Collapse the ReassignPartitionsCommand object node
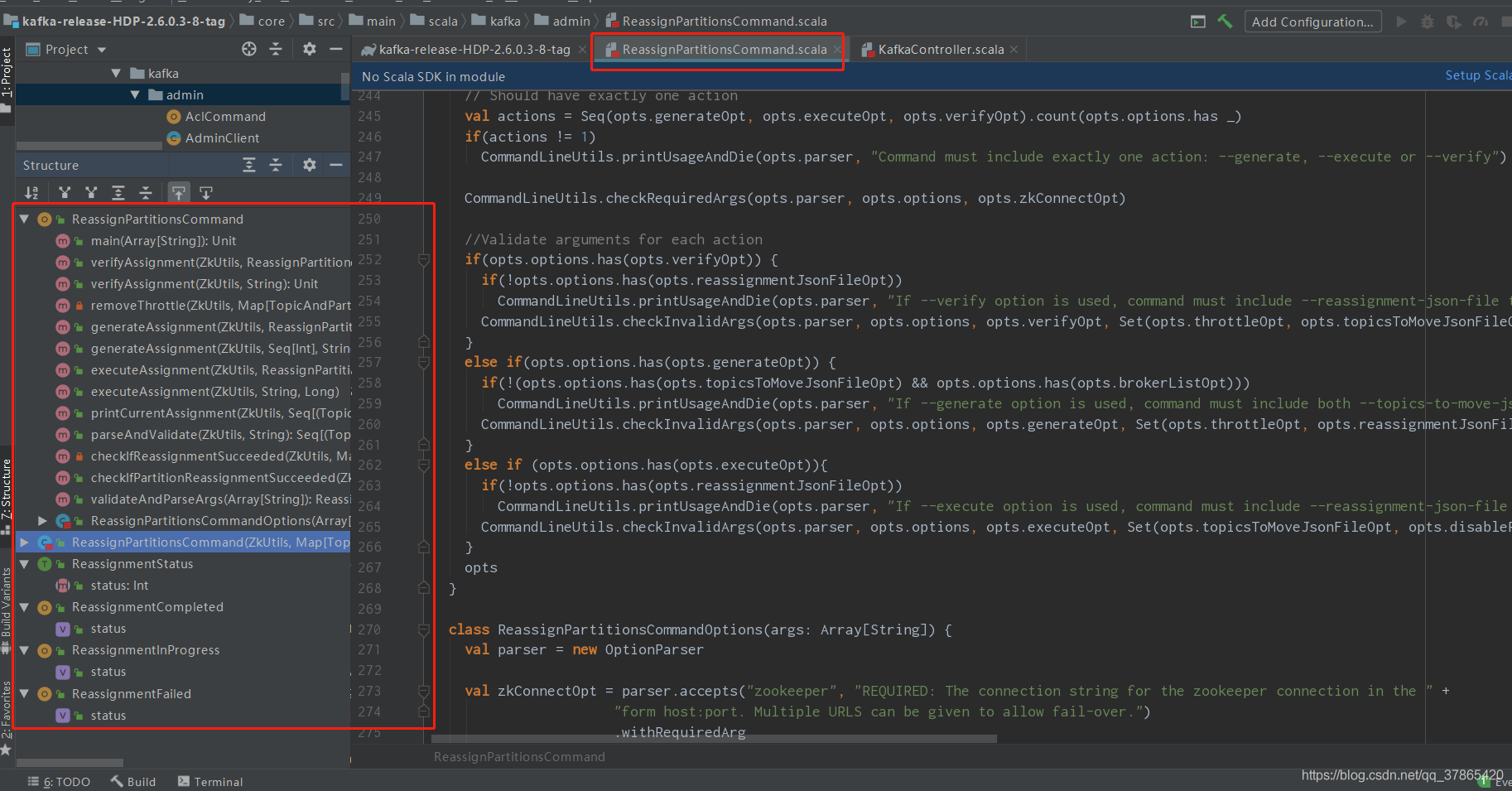 (x=24, y=219)
